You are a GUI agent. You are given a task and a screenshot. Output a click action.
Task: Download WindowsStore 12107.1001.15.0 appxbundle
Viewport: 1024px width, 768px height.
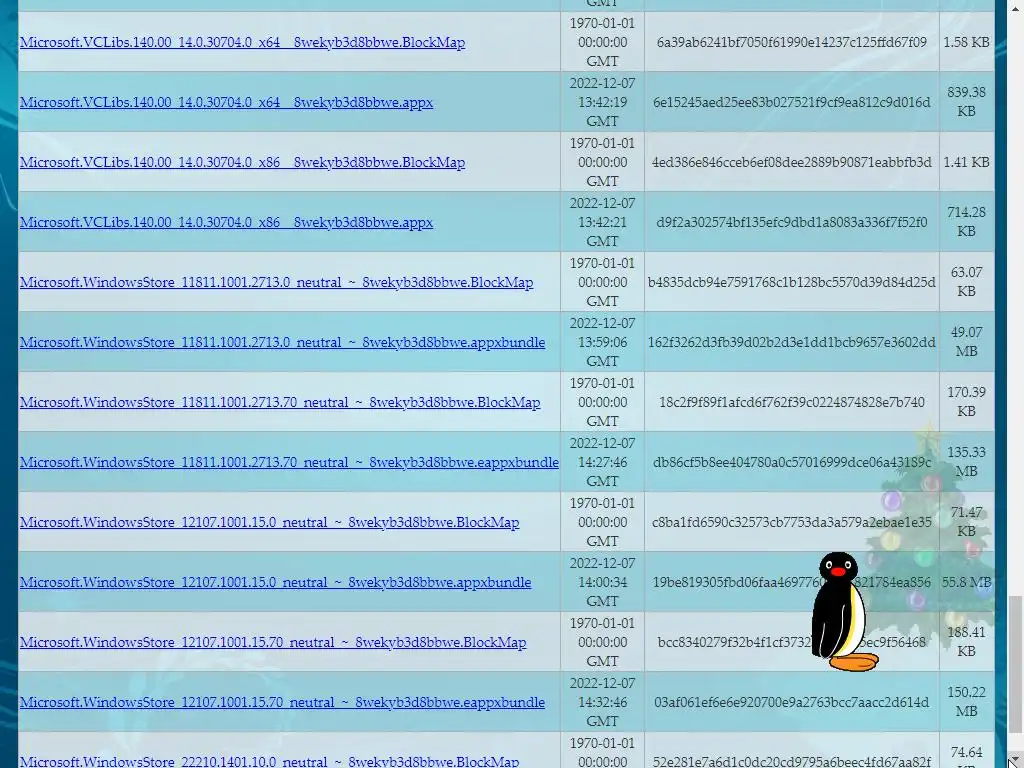275,583
